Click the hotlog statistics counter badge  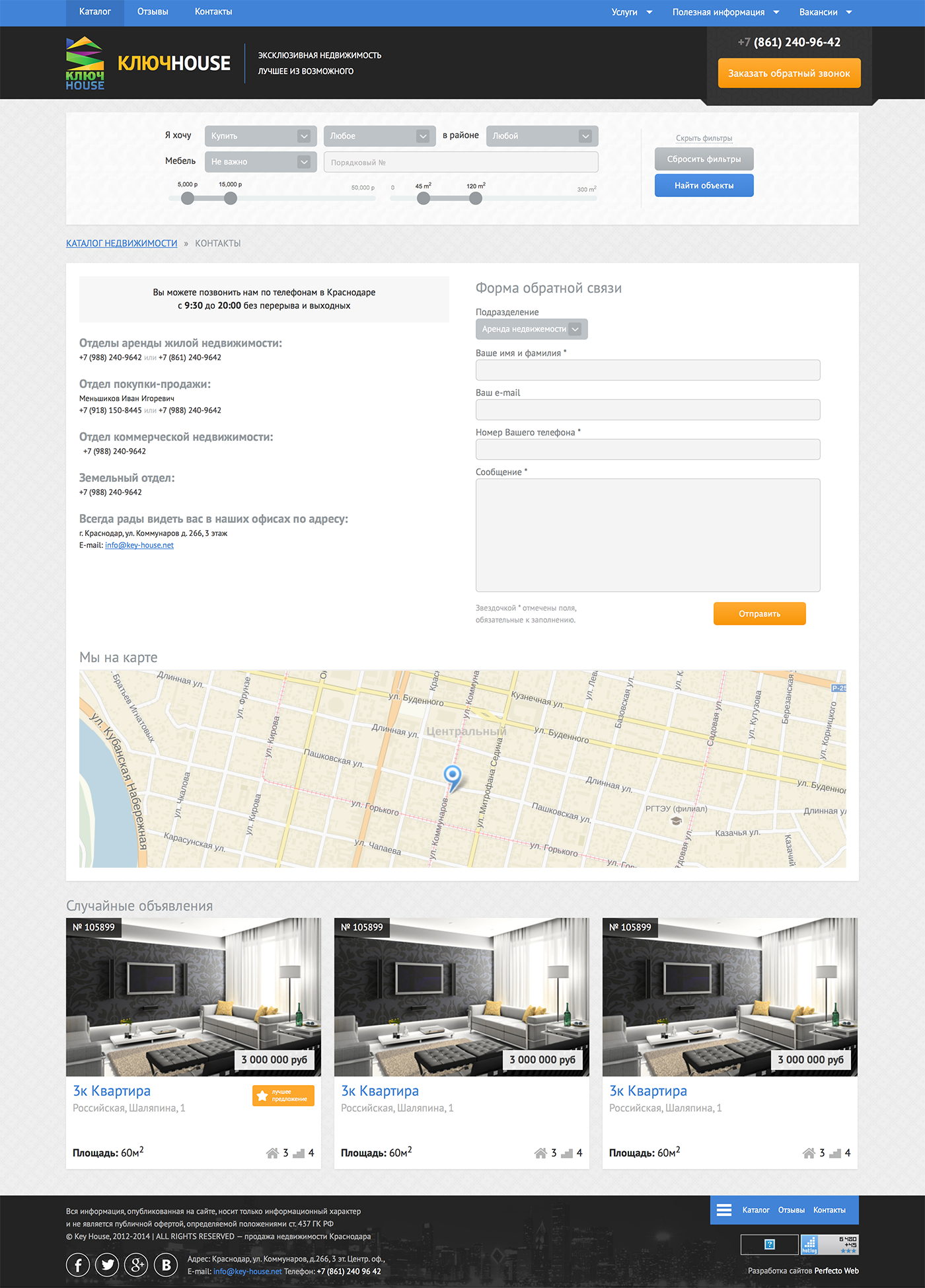[x=830, y=1244]
